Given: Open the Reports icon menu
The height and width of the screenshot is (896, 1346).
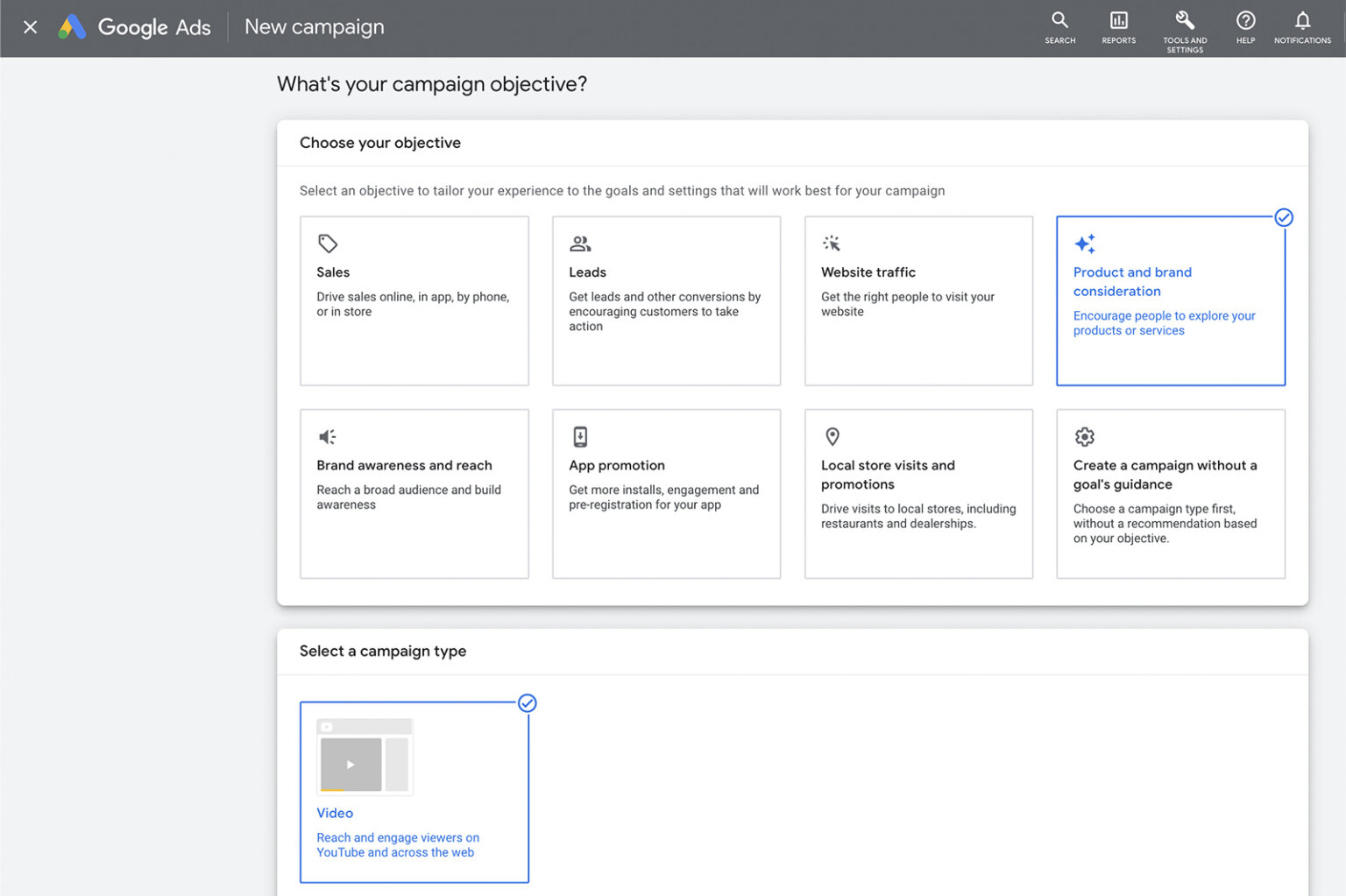Looking at the screenshot, I should click(x=1118, y=27).
